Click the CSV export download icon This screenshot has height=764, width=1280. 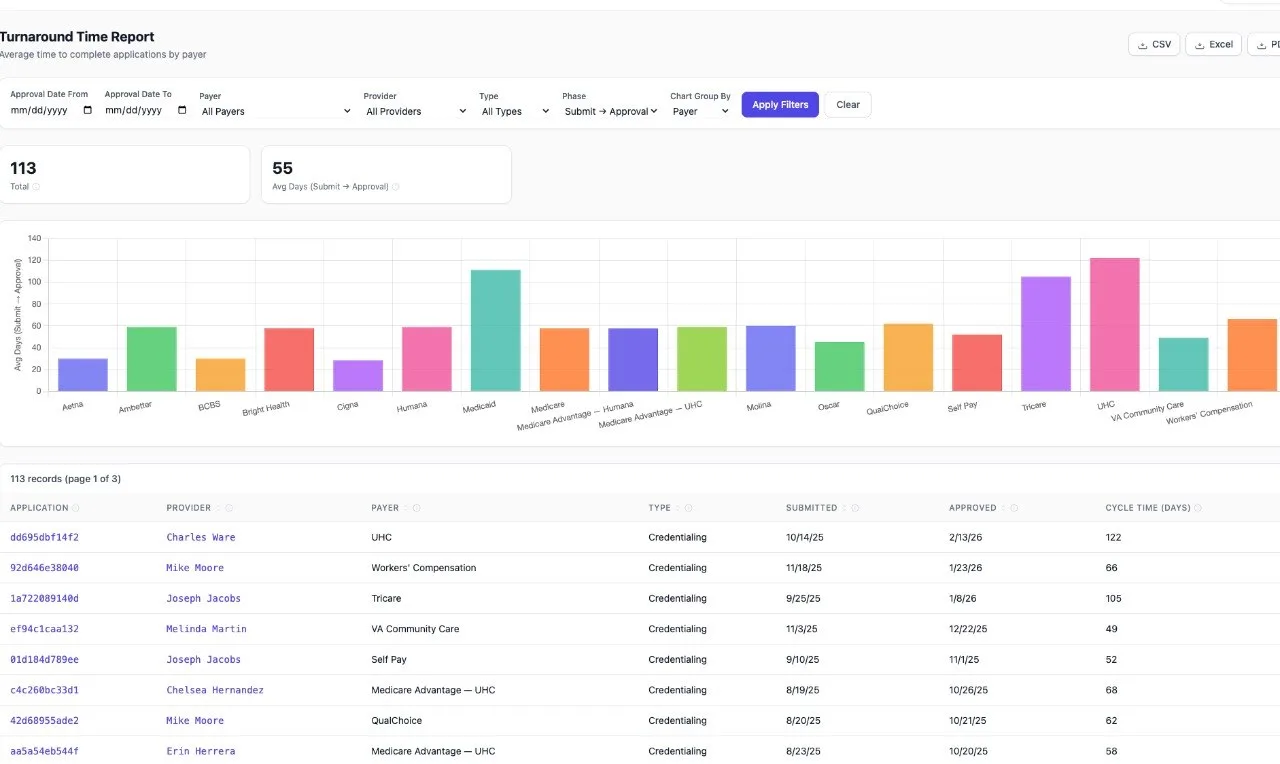[1142, 45]
